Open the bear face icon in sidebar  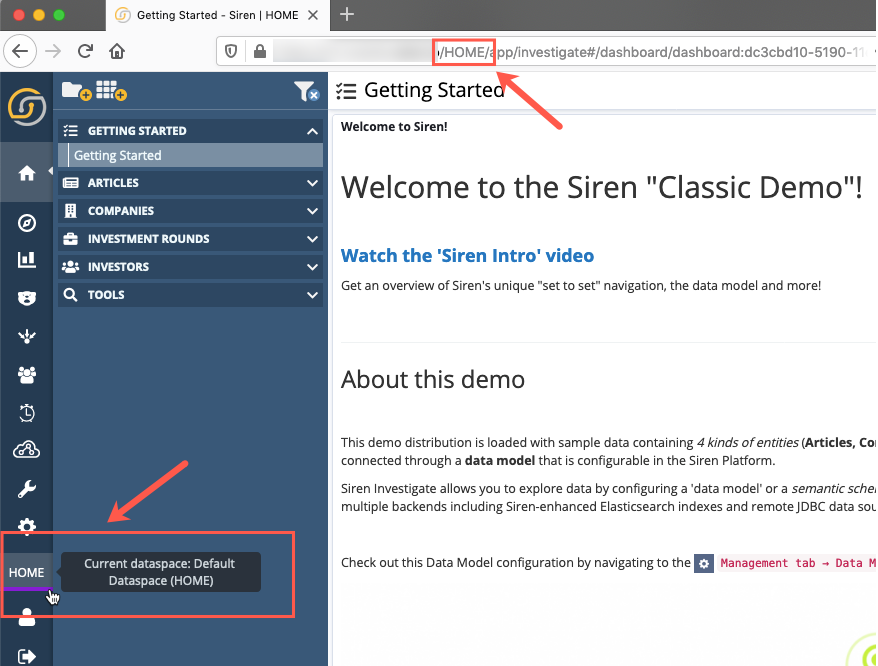click(x=26, y=298)
